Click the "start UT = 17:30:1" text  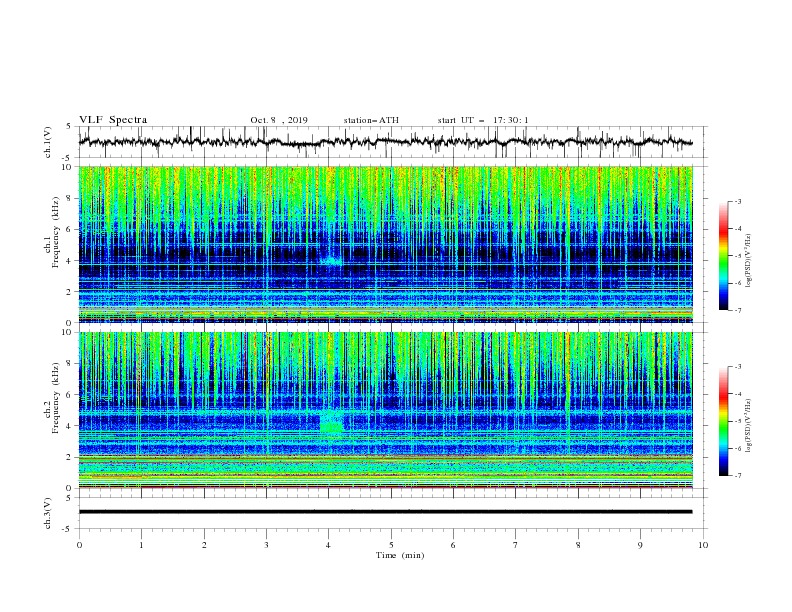click(x=483, y=120)
